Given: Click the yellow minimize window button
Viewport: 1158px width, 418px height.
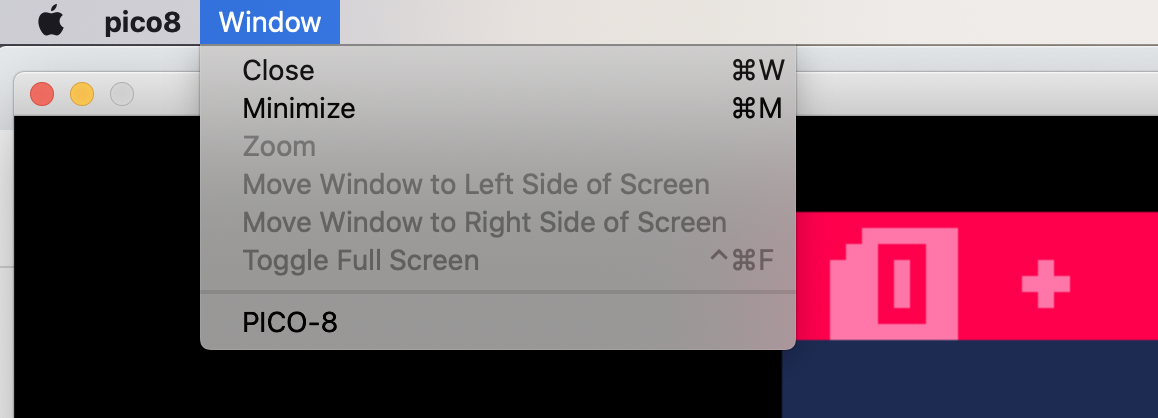Looking at the screenshot, I should tap(82, 95).
